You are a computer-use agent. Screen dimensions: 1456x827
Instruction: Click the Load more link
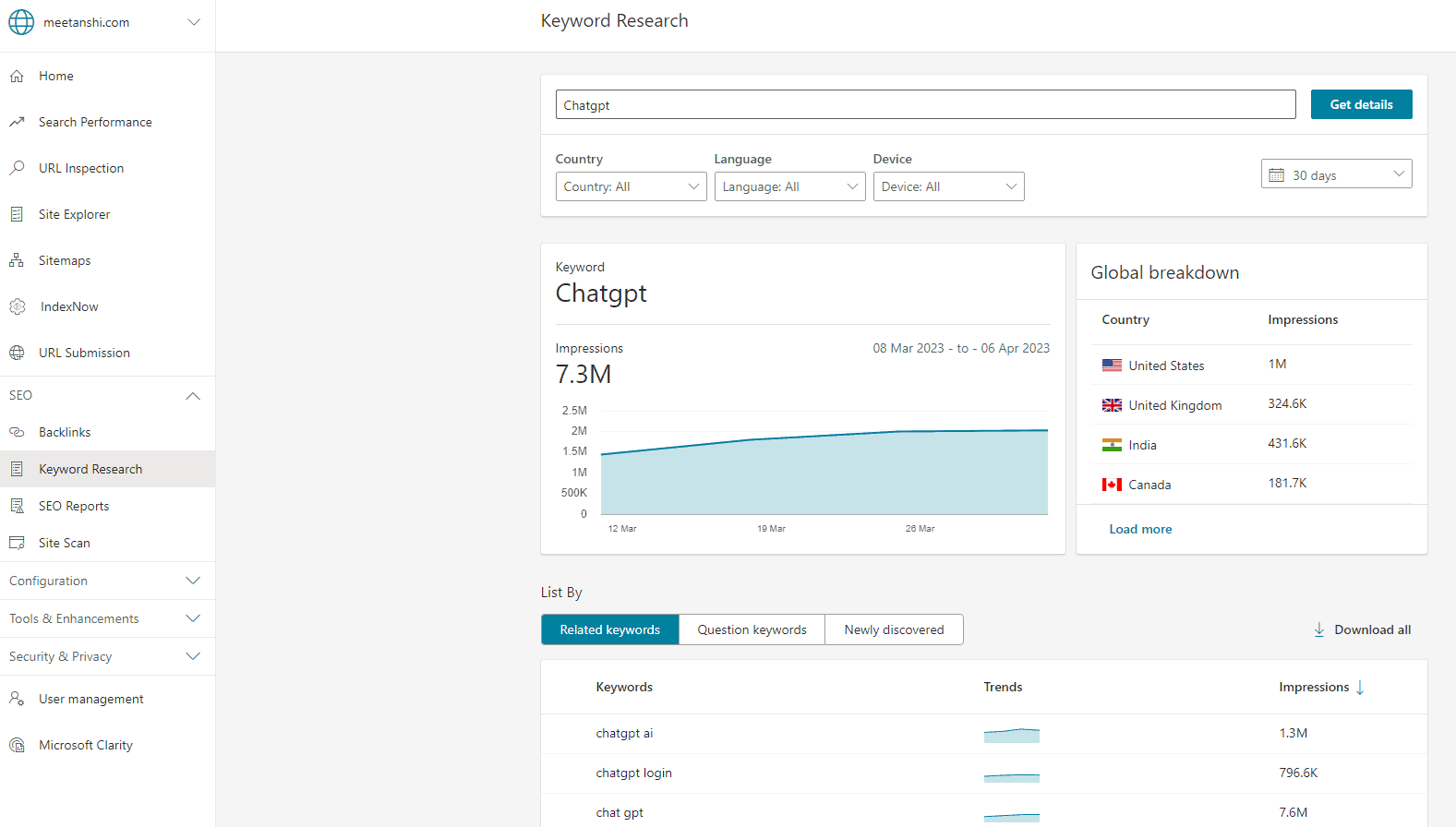point(1140,529)
